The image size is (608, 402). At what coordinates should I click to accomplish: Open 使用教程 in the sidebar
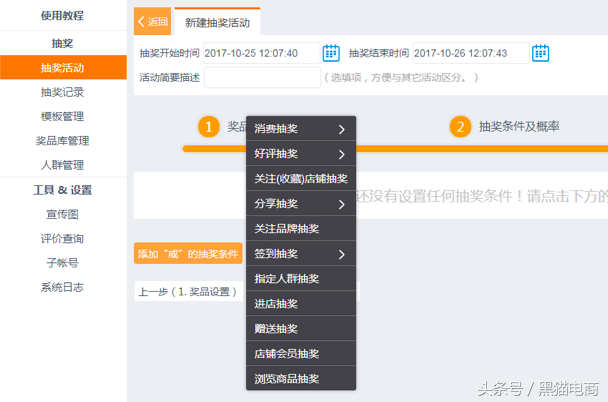pyautogui.click(x=62, y=16)
